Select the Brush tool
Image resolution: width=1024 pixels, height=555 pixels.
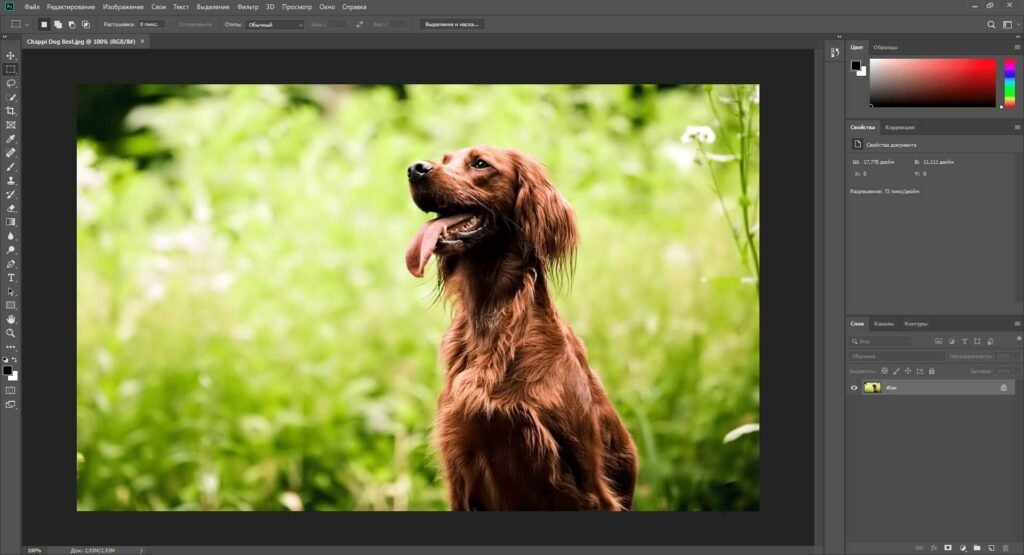10,166
